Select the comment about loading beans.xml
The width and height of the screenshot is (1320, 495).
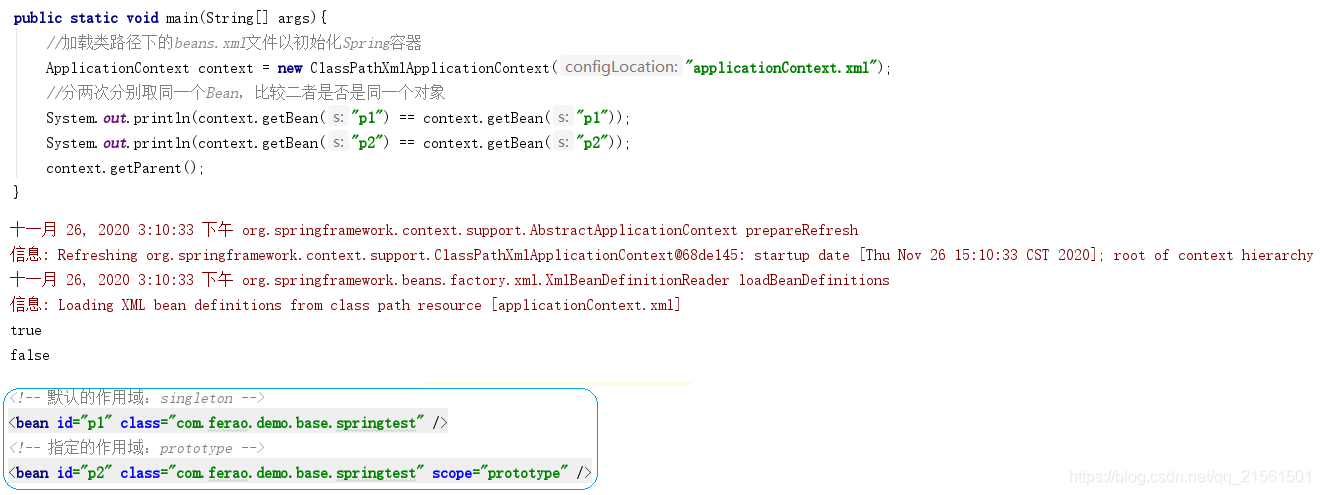click(x=234, y=43)
